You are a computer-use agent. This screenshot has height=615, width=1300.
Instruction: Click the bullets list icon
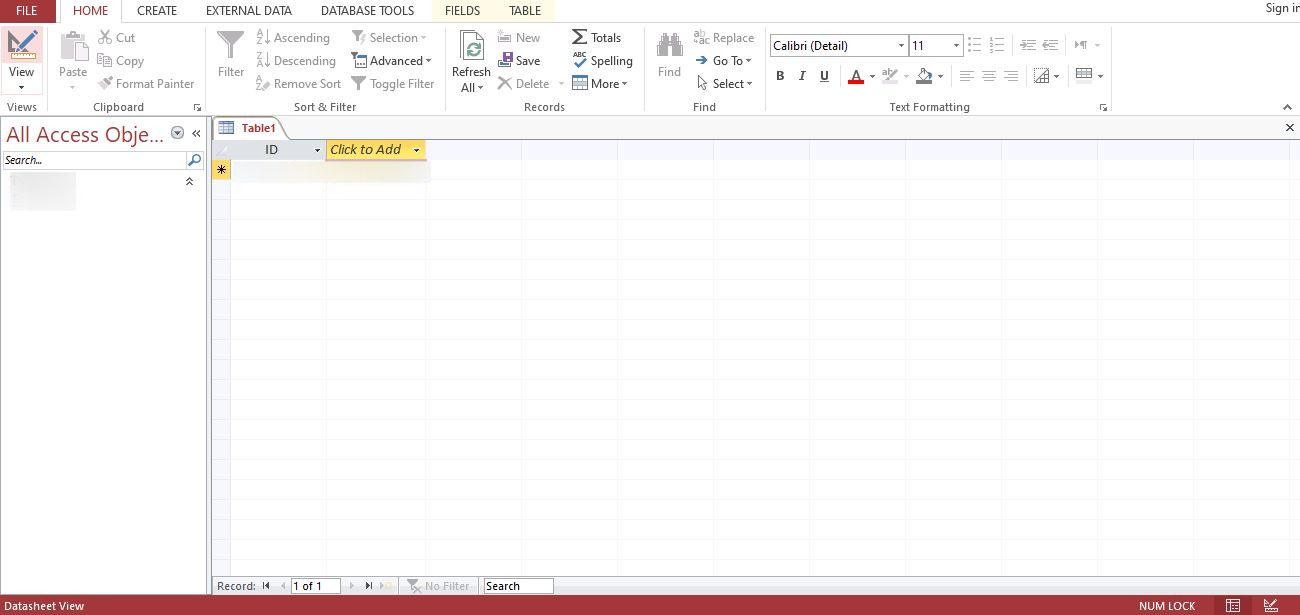975,45
